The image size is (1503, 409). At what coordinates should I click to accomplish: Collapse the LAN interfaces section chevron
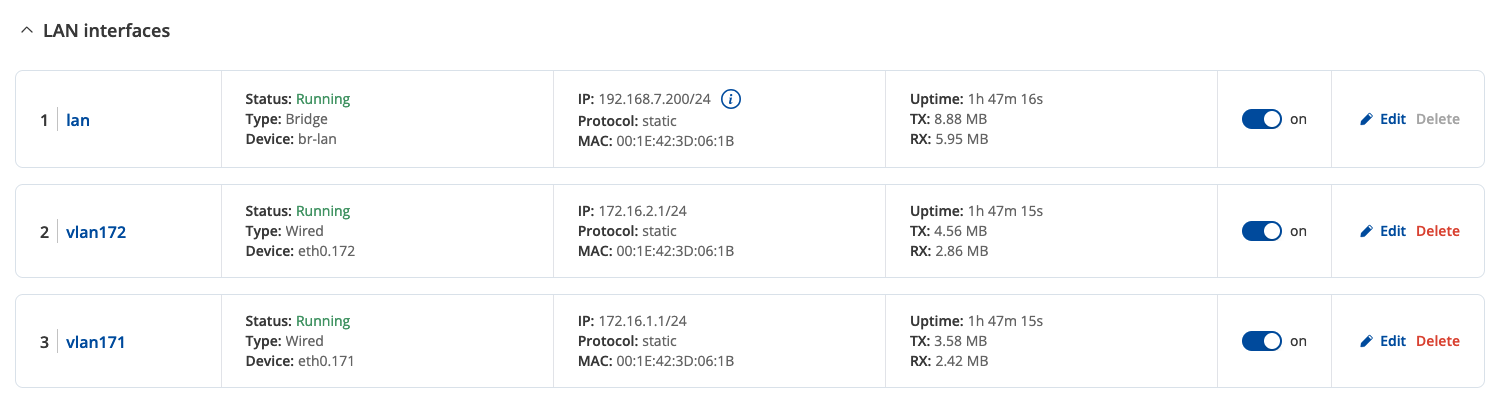click(26, 31)
